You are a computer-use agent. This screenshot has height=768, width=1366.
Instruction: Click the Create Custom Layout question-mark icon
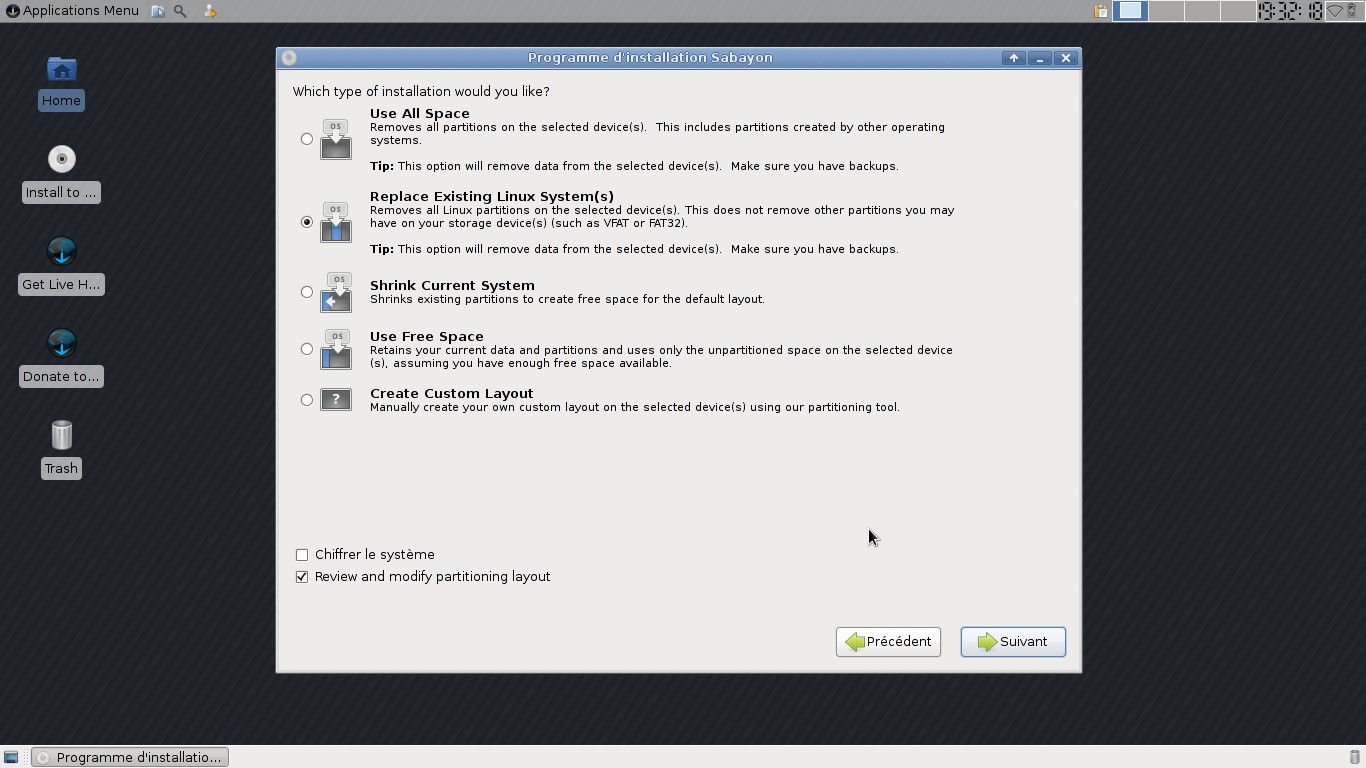click(336, 400)
